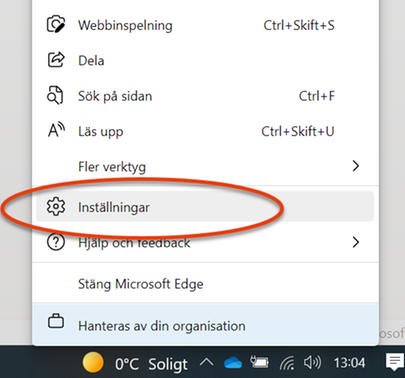Click the Läs upp read-aloud icon

point(56,130)
